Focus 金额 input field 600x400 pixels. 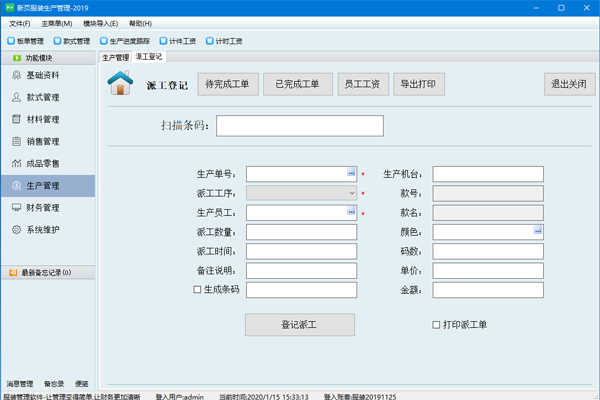click(x=488, y=290)
